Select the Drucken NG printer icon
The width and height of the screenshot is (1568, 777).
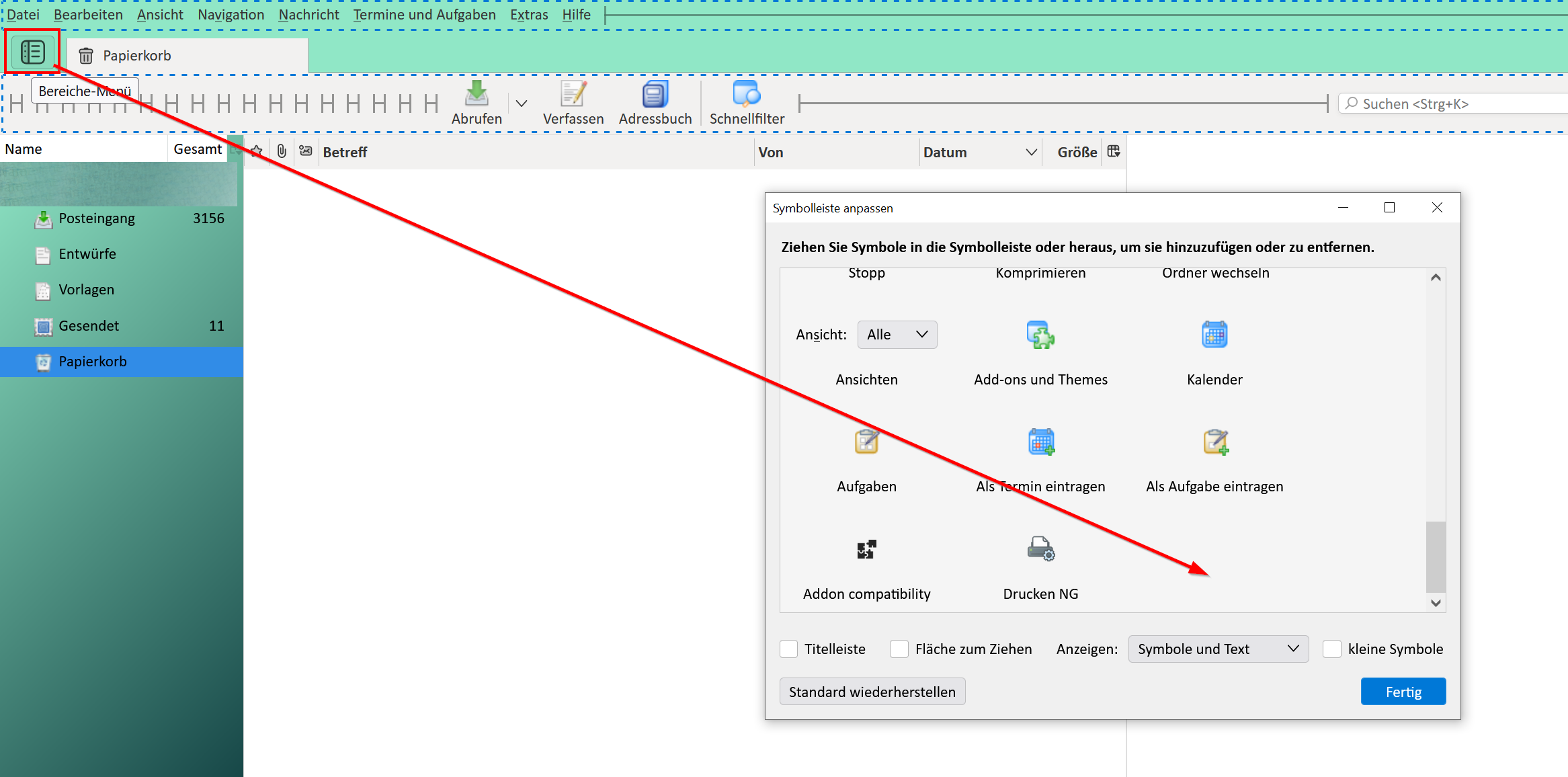click(1040, 549)
